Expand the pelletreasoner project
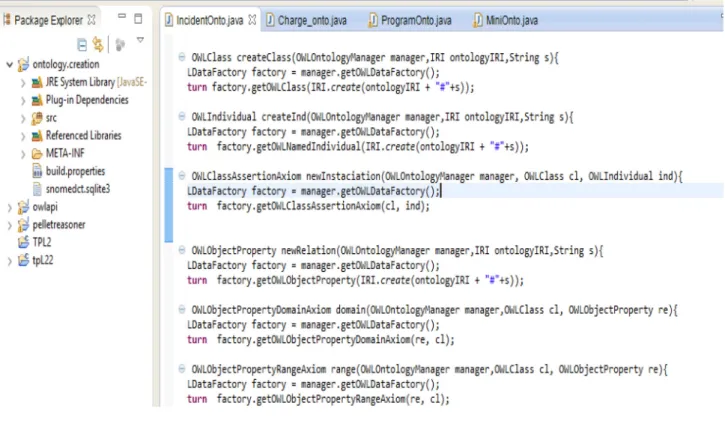Viewport: 725px width, 421px height. tap(9, 226)
